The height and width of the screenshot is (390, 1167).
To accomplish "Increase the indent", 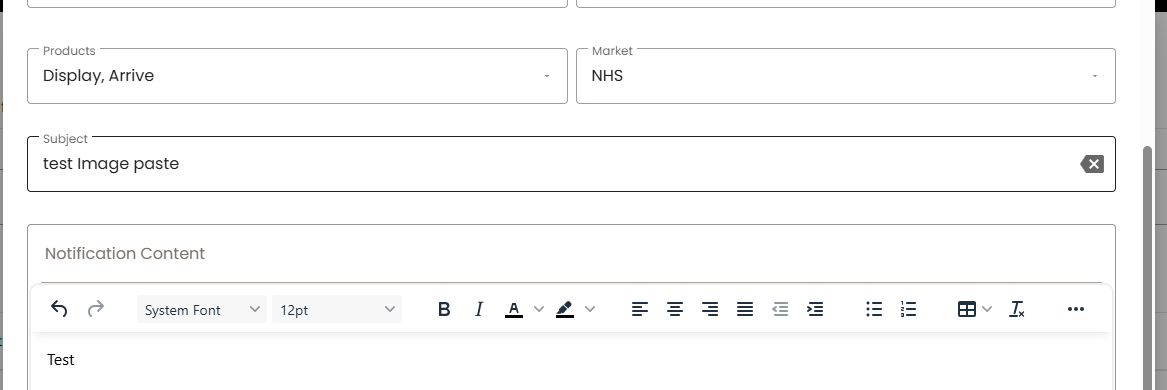I will 815,309.
